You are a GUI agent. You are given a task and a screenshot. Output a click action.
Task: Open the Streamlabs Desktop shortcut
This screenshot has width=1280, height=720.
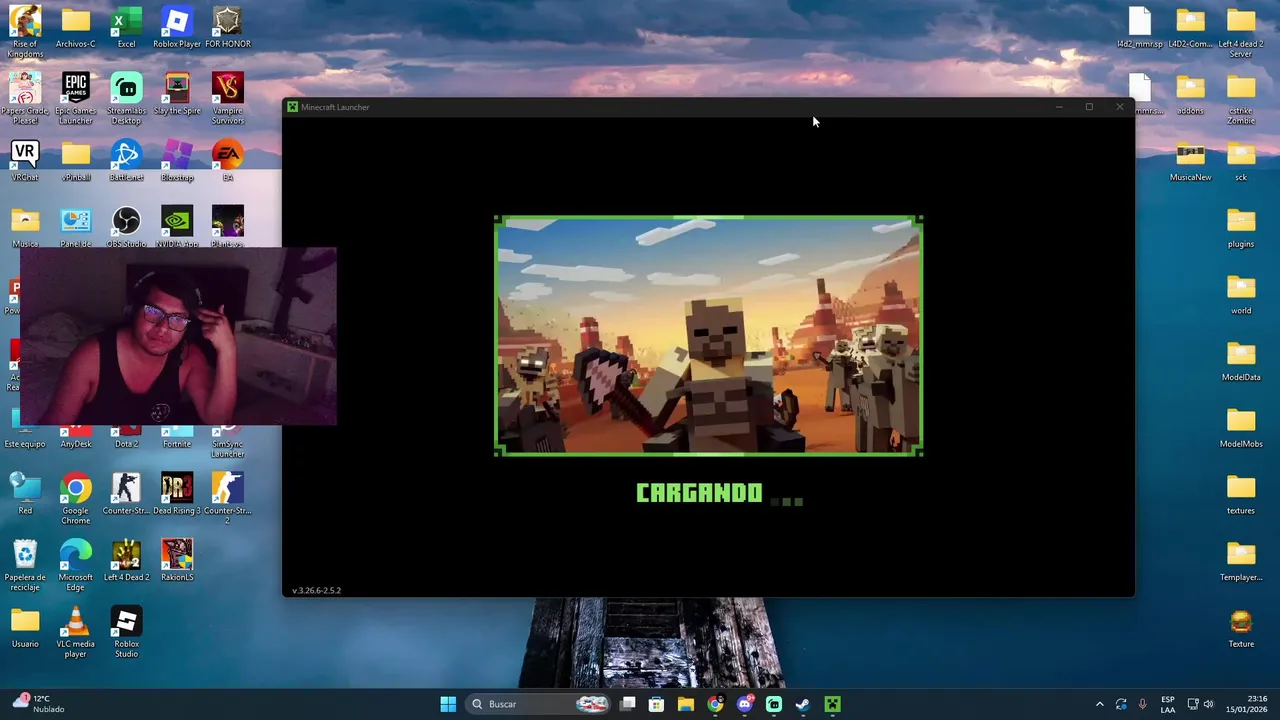point(126,97)
